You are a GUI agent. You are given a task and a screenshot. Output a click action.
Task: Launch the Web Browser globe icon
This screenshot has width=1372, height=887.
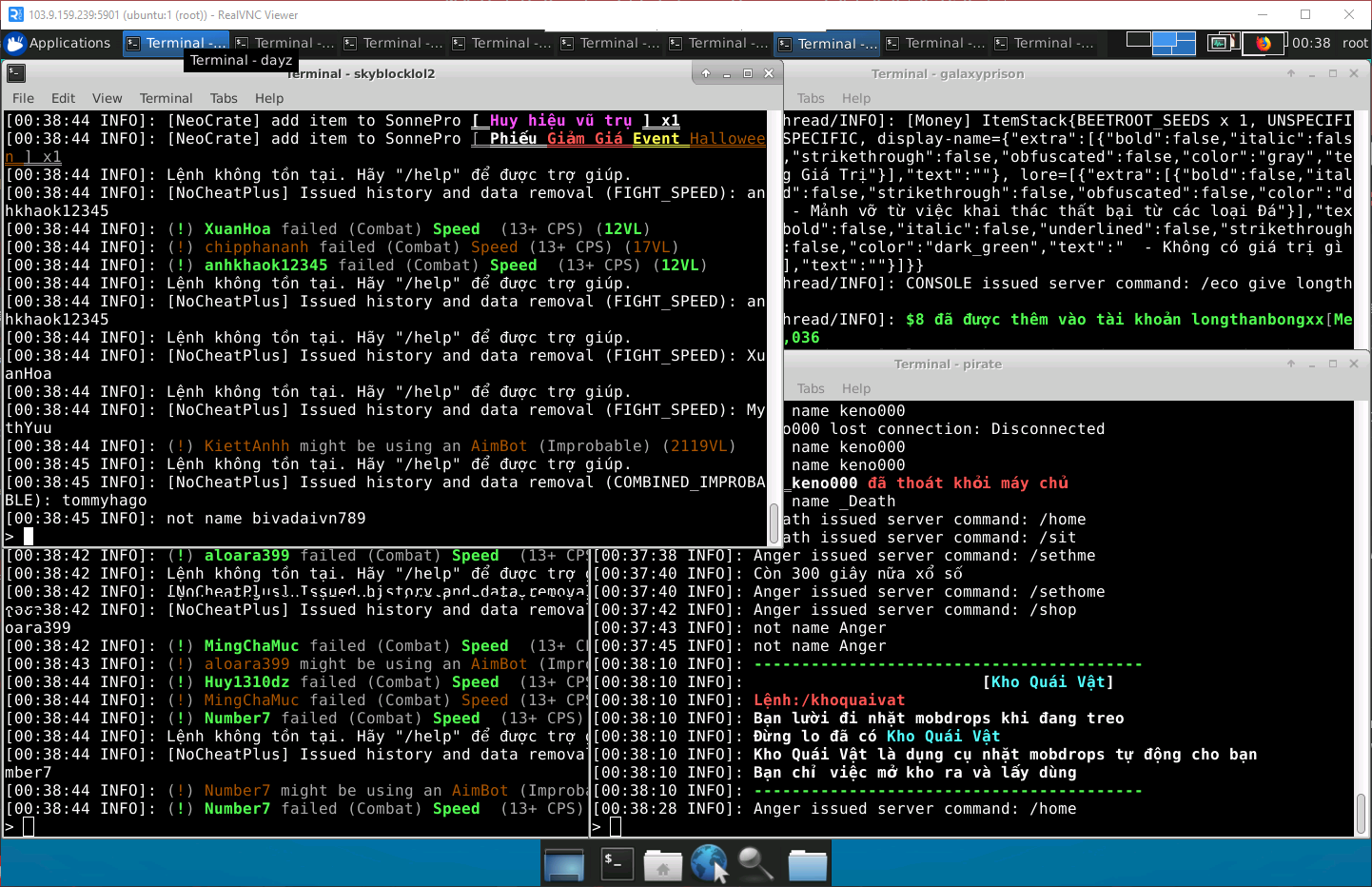[710, 864]
